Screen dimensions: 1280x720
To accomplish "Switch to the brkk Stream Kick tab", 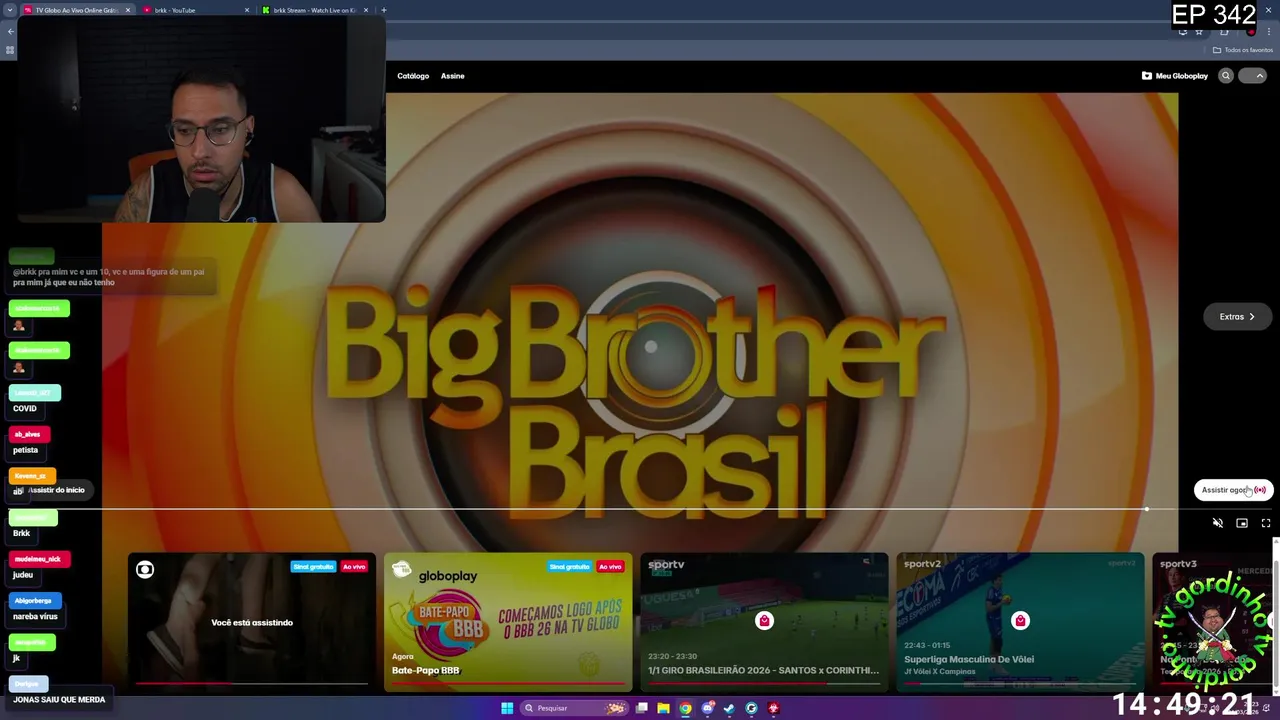I will pos(314,10).
